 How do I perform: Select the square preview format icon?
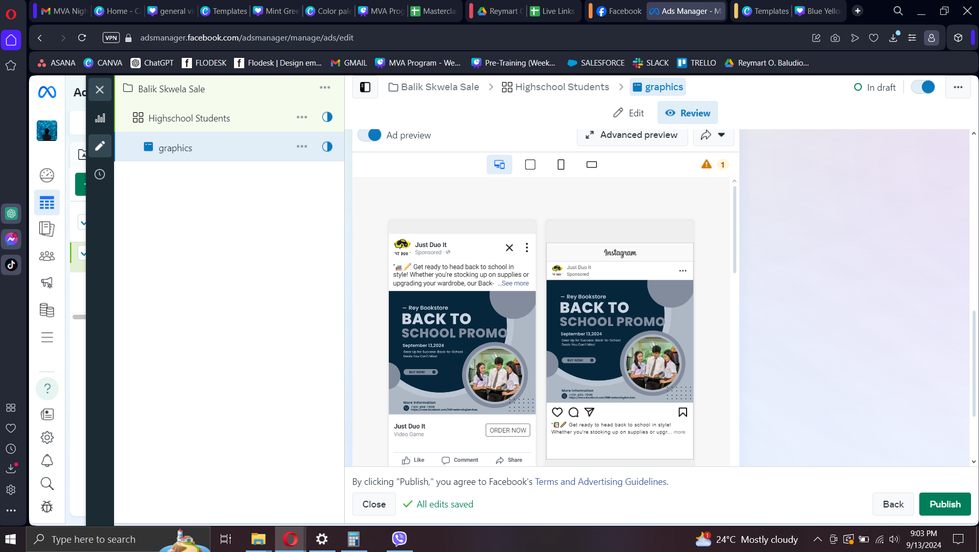(x=530, y=164)
